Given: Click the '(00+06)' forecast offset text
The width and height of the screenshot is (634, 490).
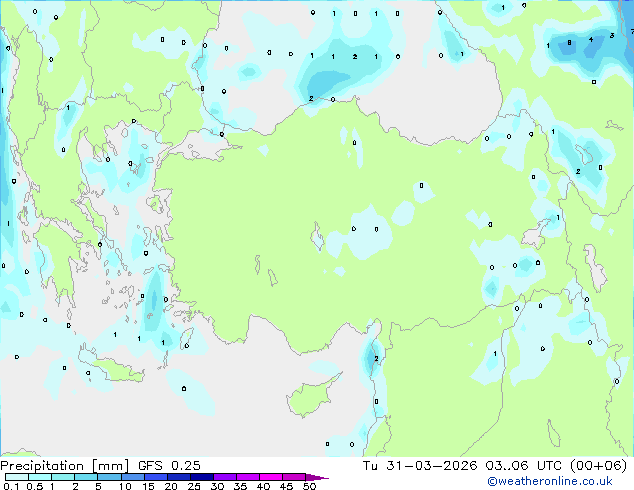Looking at the screenshot, I should (x=598, y=465).
